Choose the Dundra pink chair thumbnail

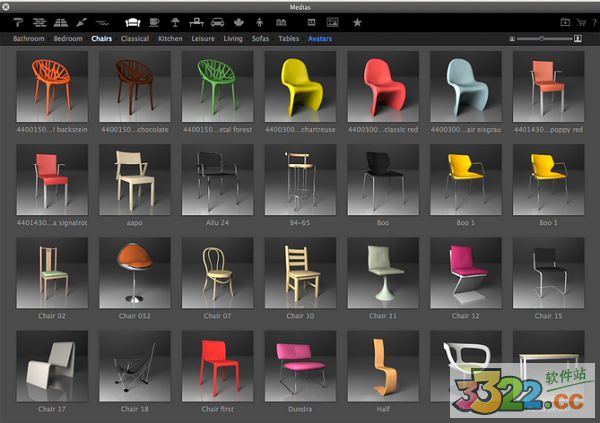(295, 365)
